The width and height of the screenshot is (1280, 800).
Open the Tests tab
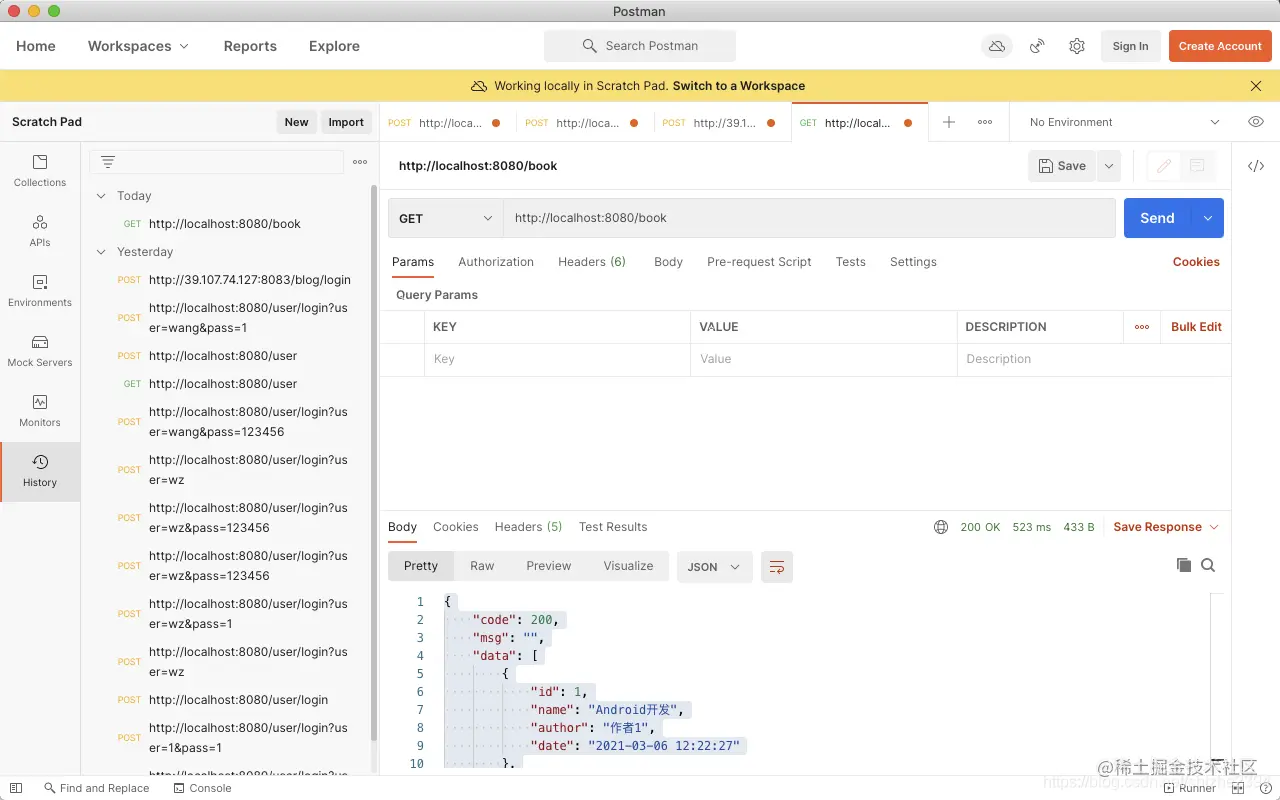(x=851, y=262)
